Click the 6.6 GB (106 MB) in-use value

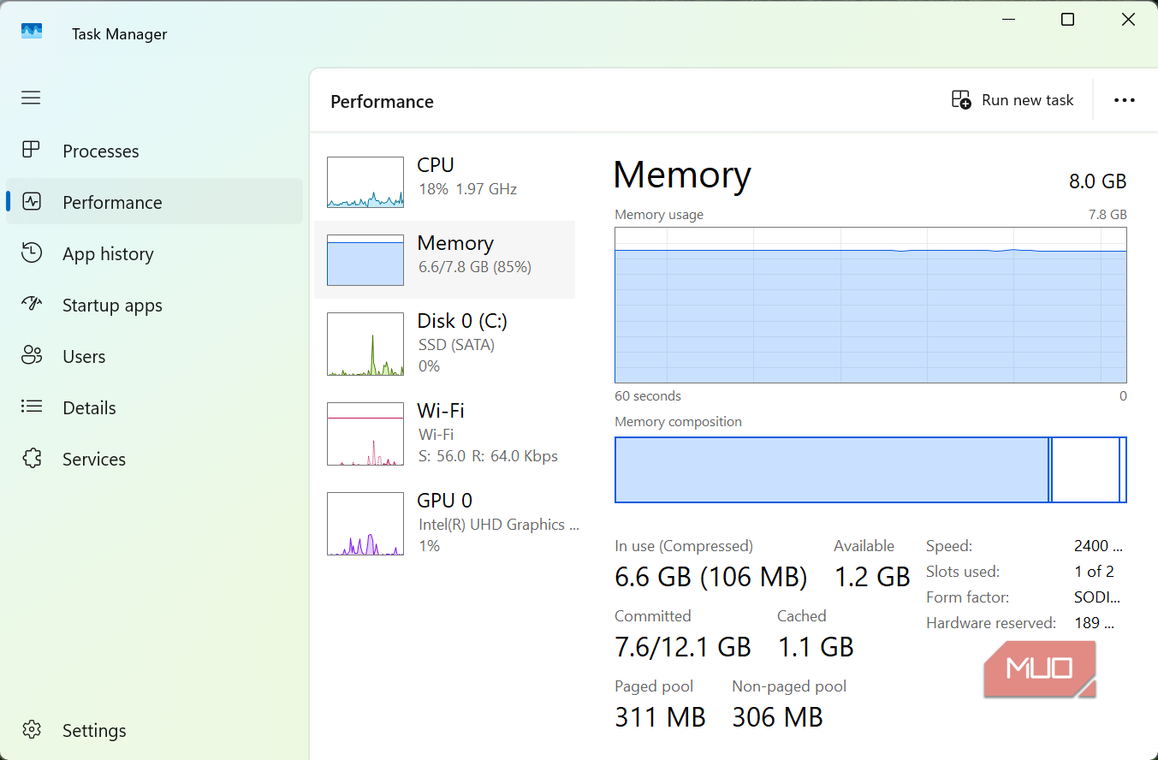(x=710, y=576)
